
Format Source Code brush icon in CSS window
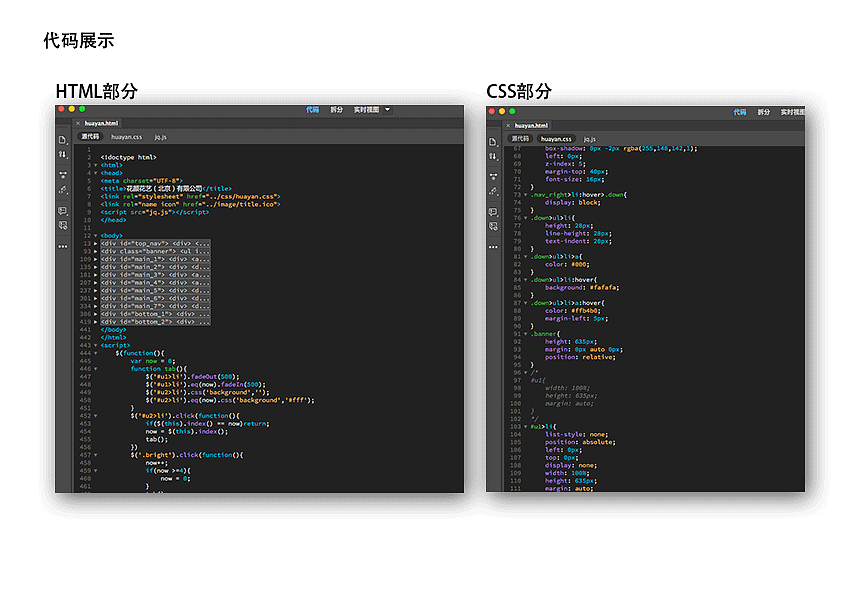click(493, 191)
